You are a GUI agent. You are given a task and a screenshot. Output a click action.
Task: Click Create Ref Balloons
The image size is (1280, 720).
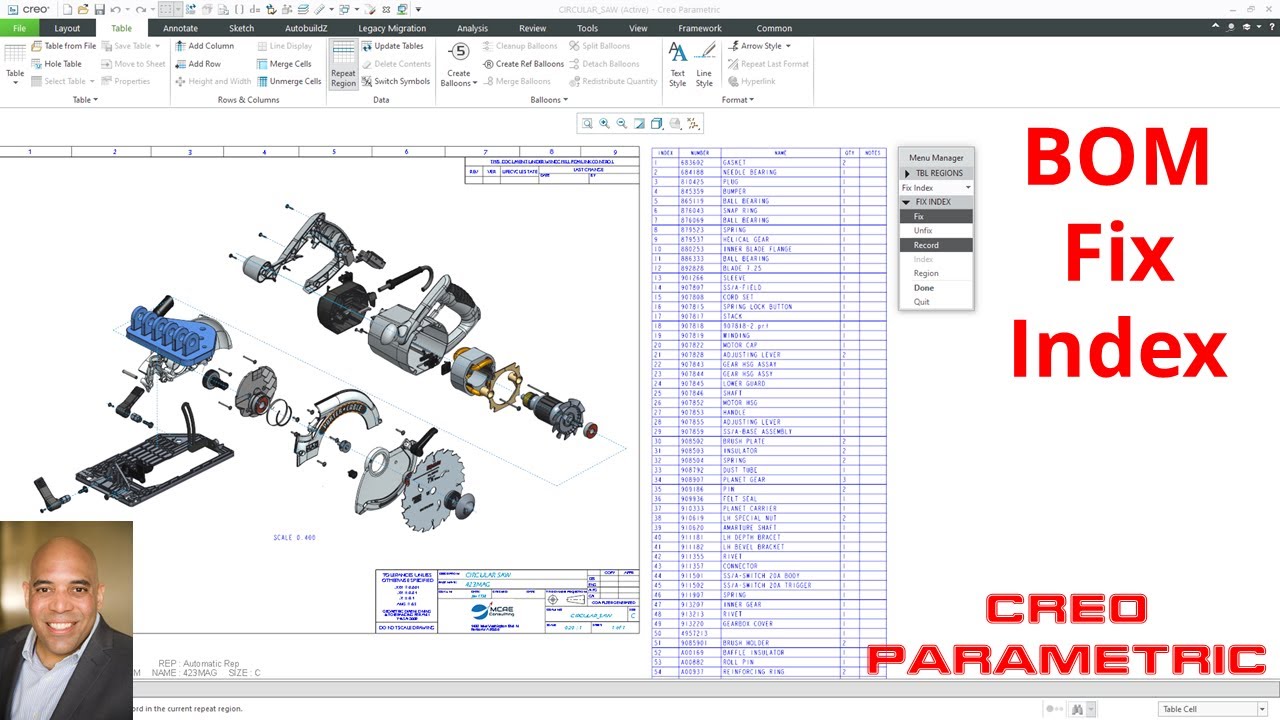523,64
